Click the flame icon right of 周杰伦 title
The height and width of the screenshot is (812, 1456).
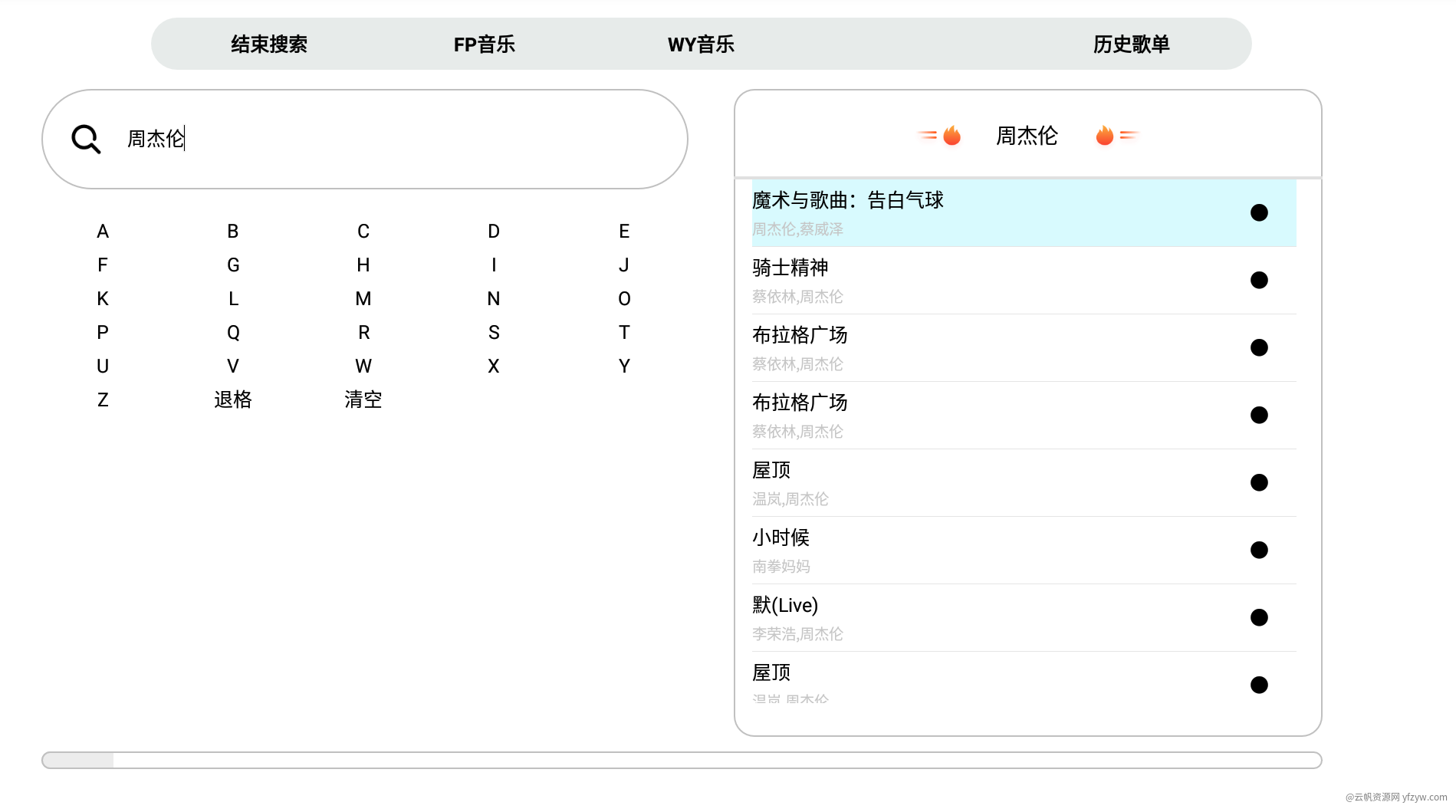[1105, 136]
